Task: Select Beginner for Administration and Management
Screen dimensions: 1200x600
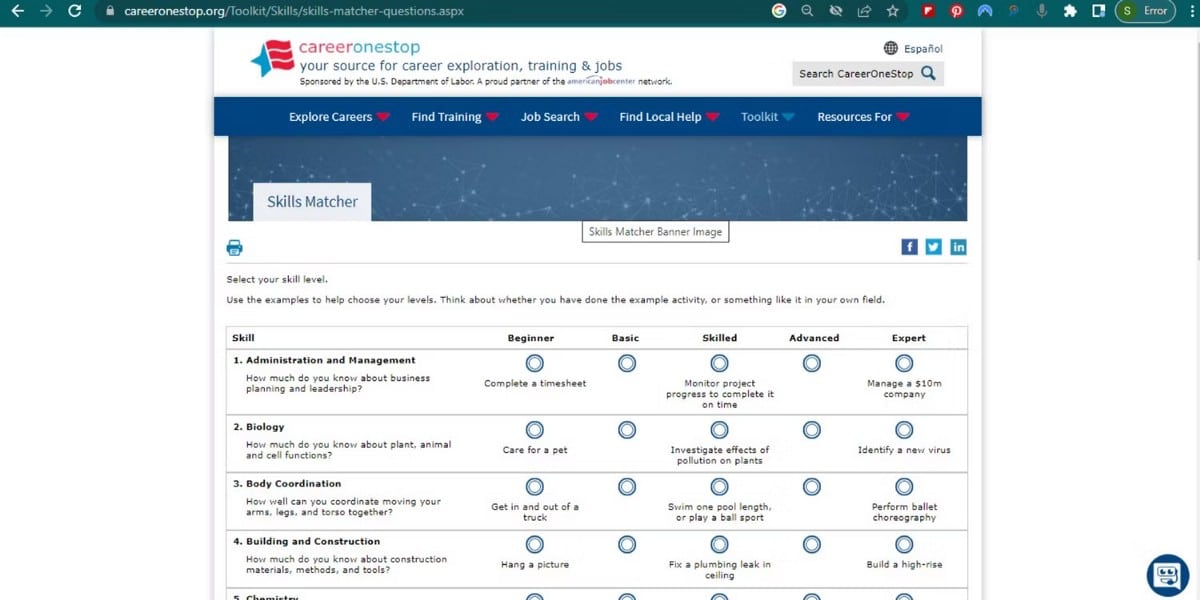Action: coord(535,363)
